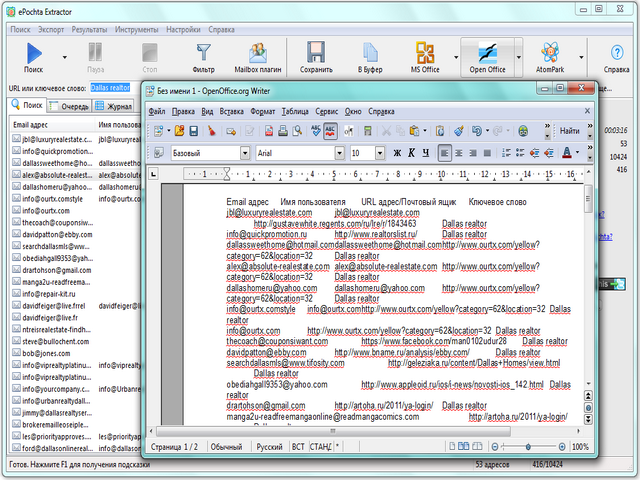Viewport: 640px width, 480px height.
Task: Click the font color A icon
Action: pyautogui.click(x=567, y=153)
